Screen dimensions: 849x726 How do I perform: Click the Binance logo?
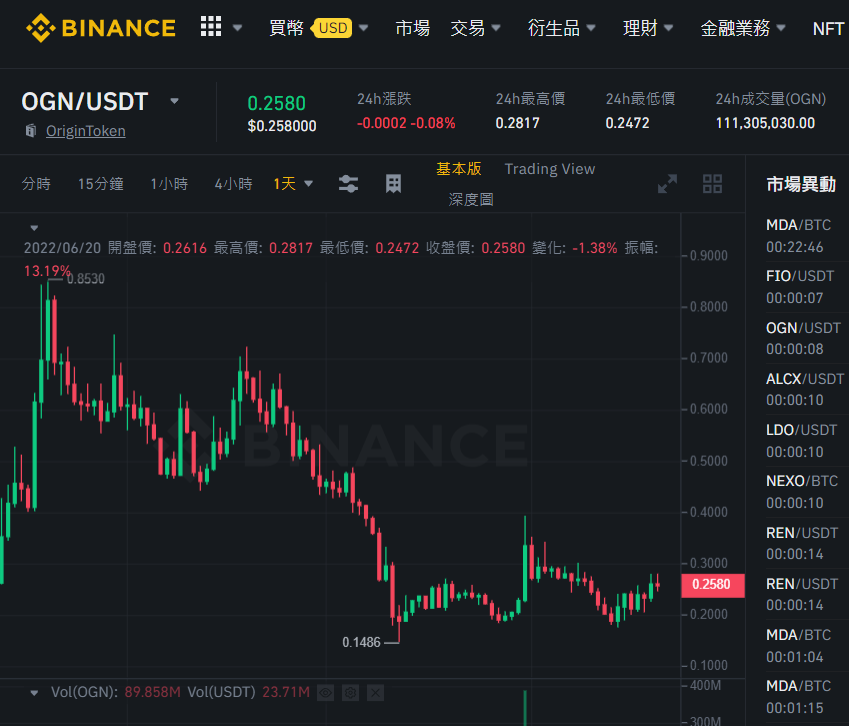click(x=101, y=28)
